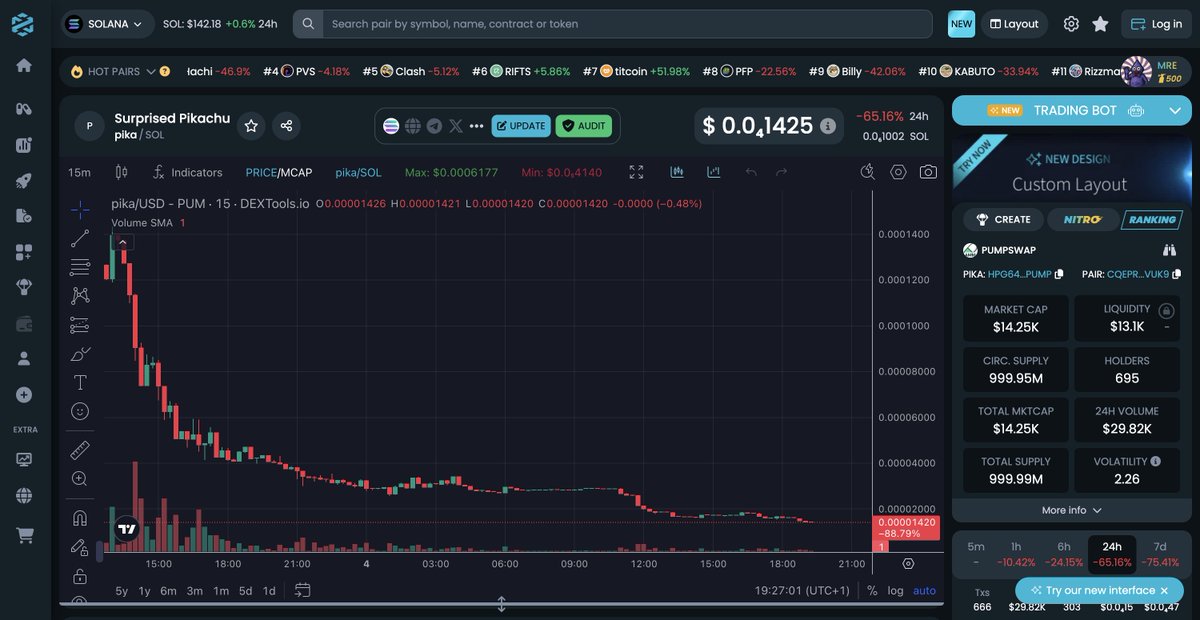
Task: Open the Indicators menu
Action: pos(187,172)
